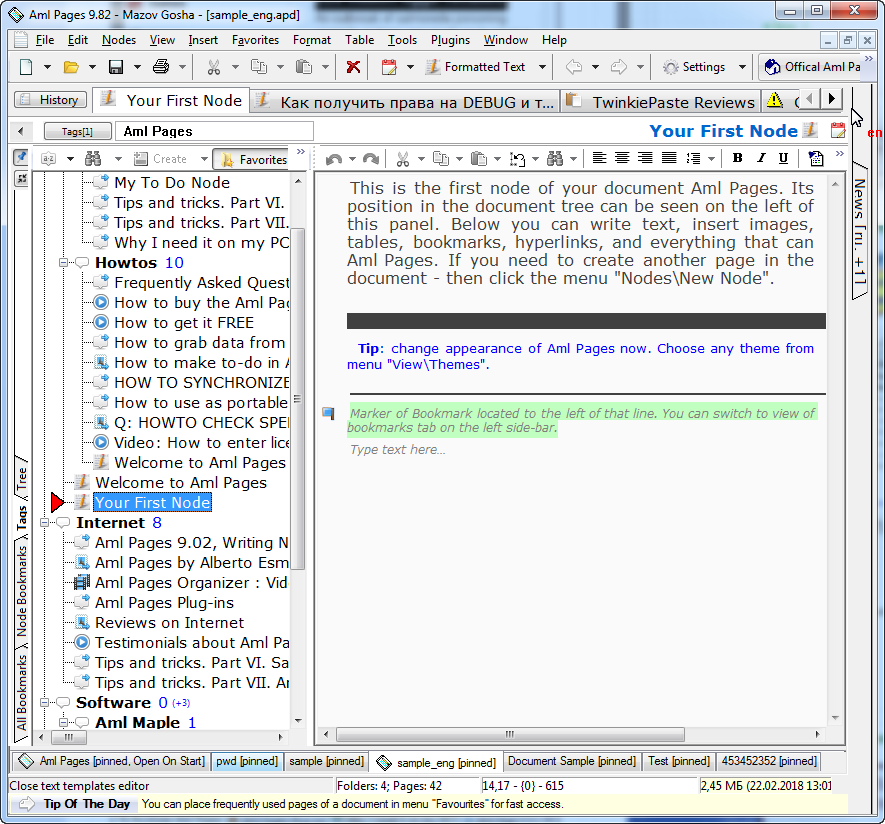
Task: Click the editor toolbar scissors Cut icon
Action: (x=402, y=159)
